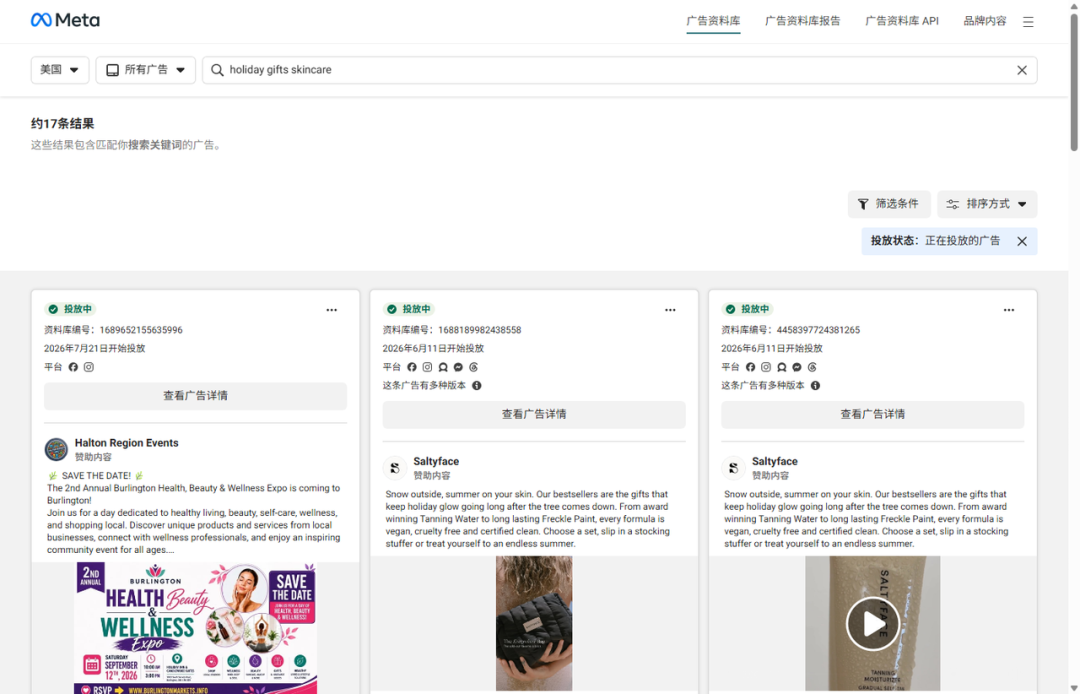
Task: Click 投放中 status on Halton ad
Action: [70, 309]
